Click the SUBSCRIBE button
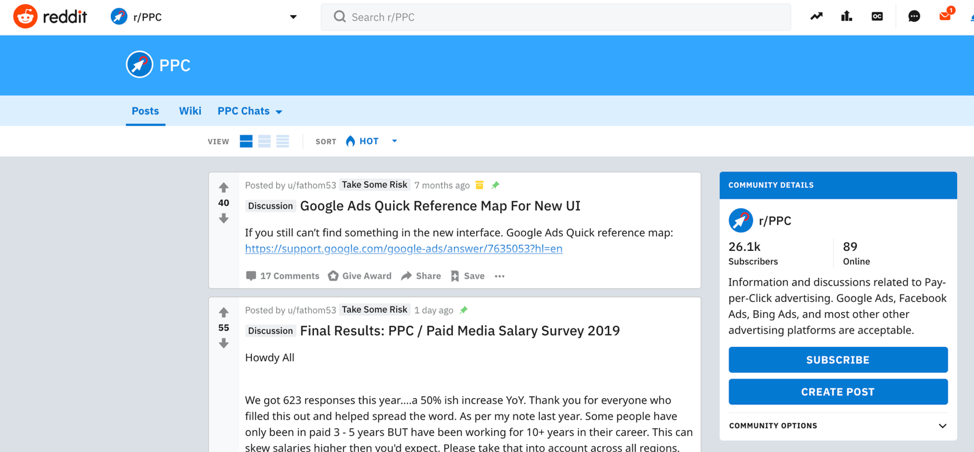The width and height of the screenshot is (974, 452). 838,360
